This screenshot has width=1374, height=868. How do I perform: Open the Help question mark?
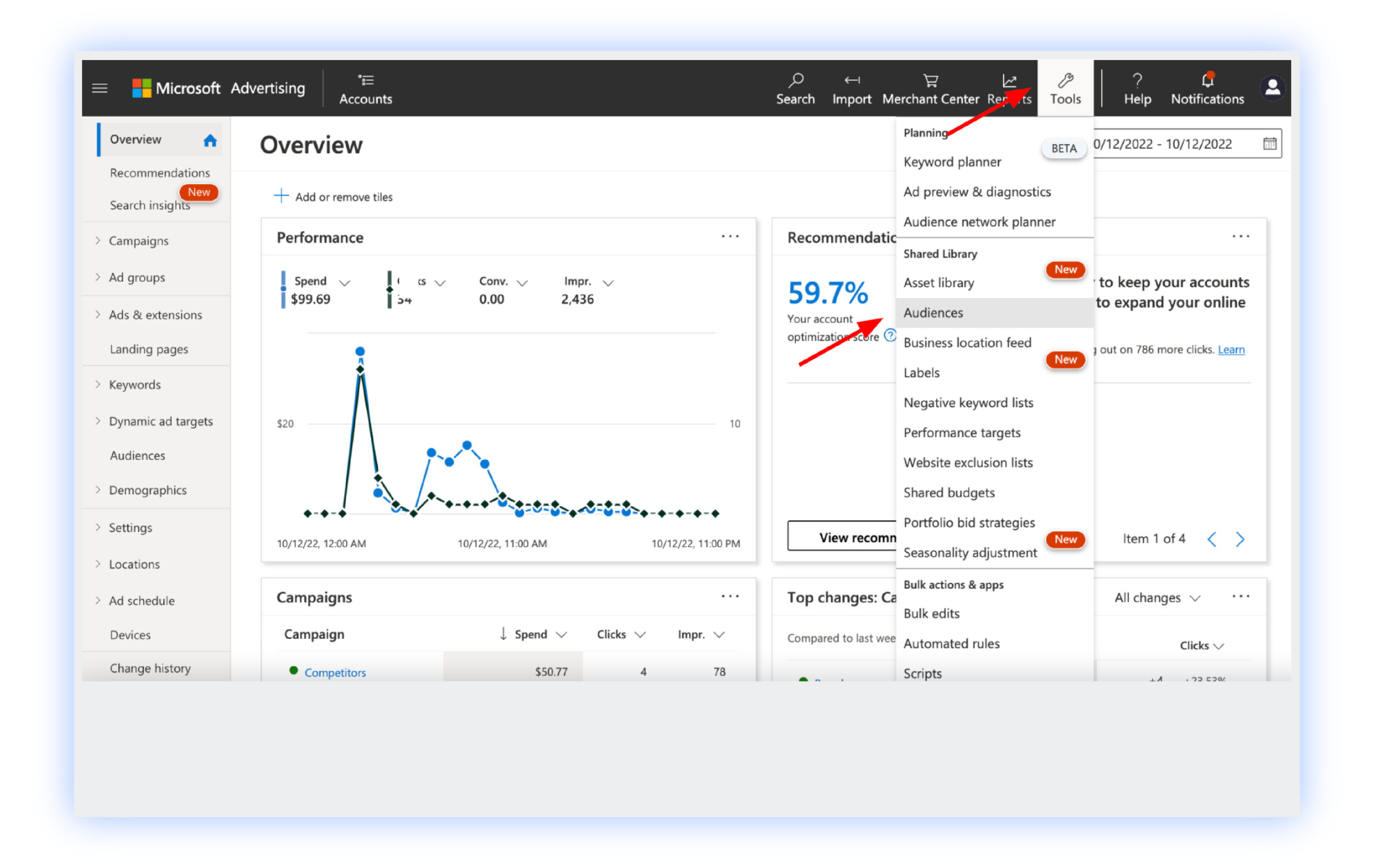[x=1137, y=89]
